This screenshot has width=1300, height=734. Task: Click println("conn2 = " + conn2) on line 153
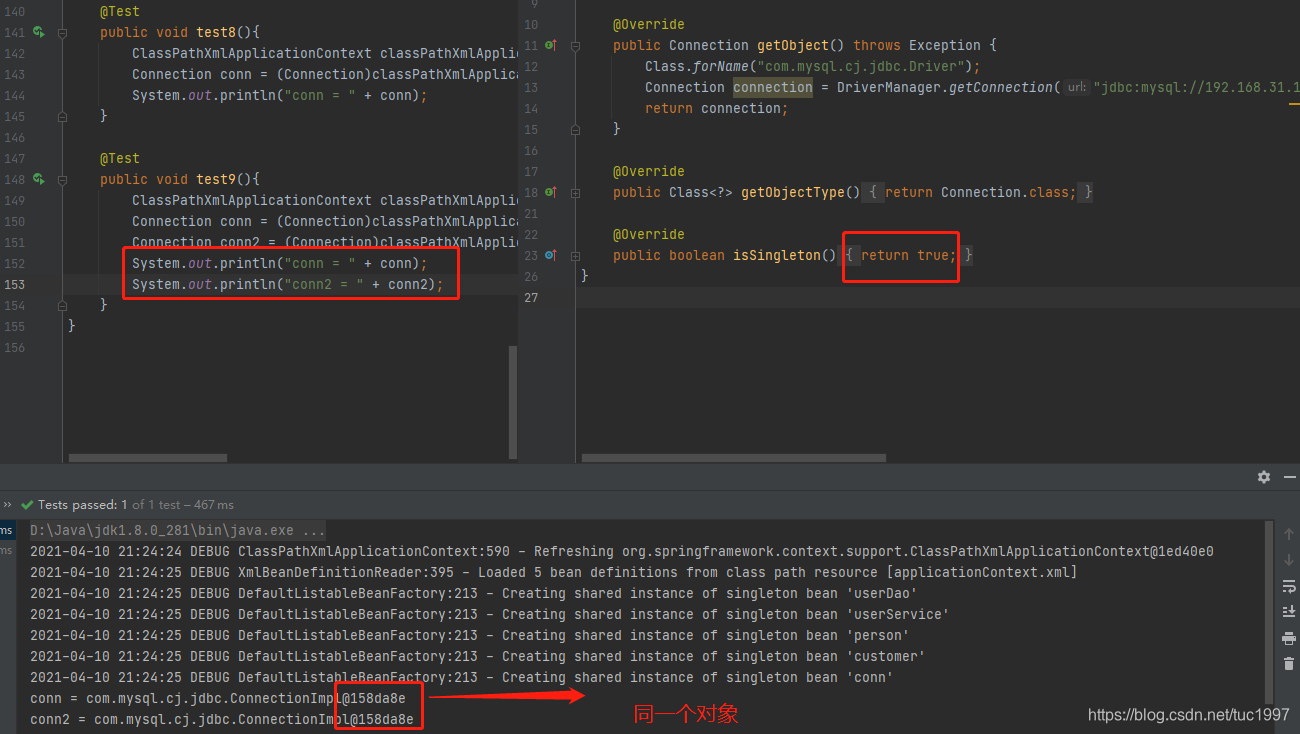[x=287, y=284]
